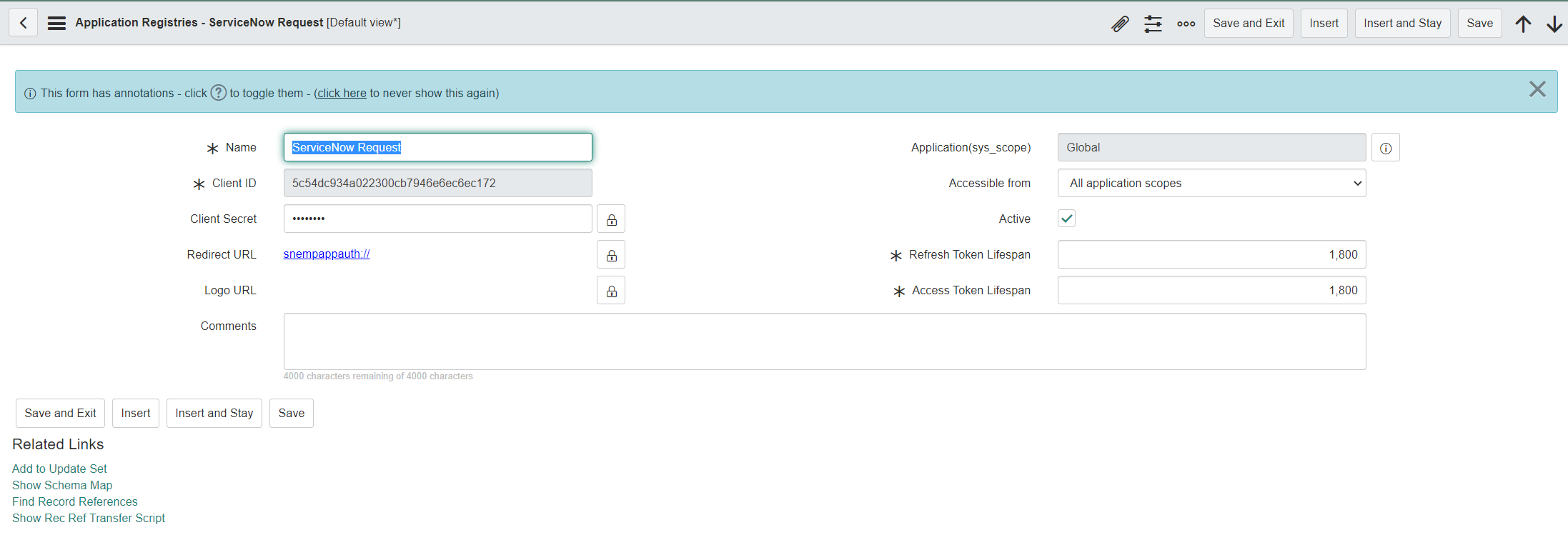Viewport: 1568px width, 535px height.
Task: Open the personalize form sliders icon
Action: pos(1153,24)
